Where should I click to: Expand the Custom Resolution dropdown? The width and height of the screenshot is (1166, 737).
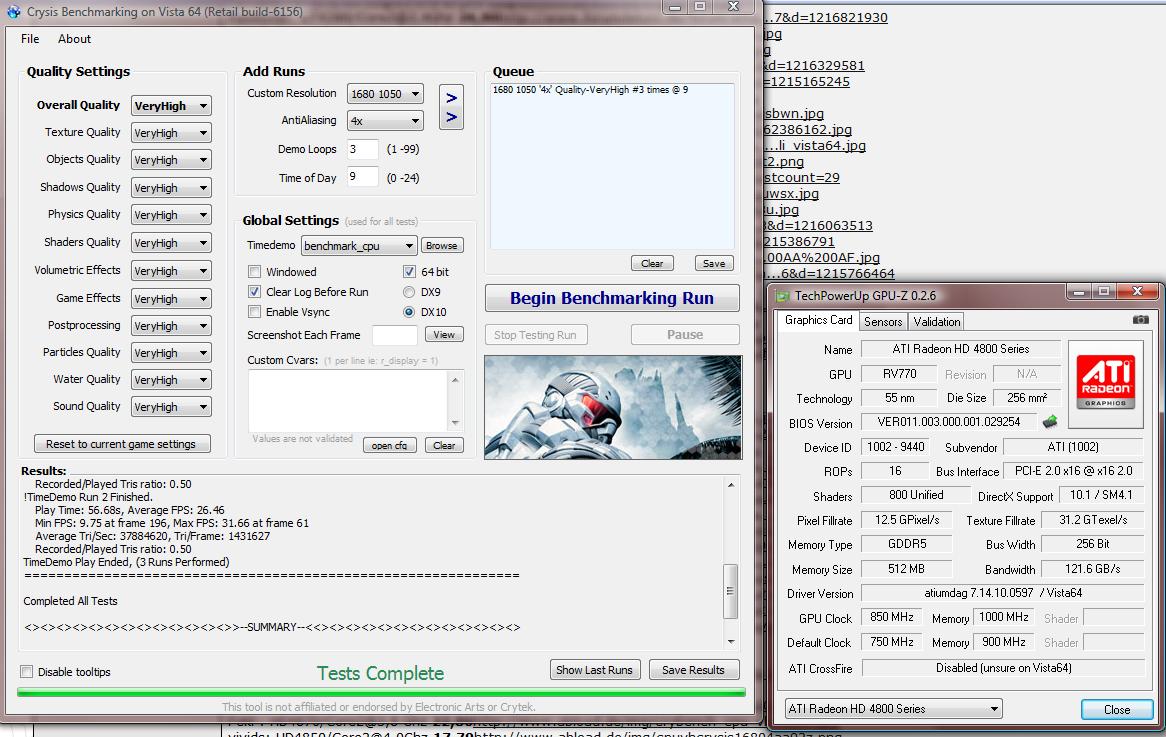[385, 94]
